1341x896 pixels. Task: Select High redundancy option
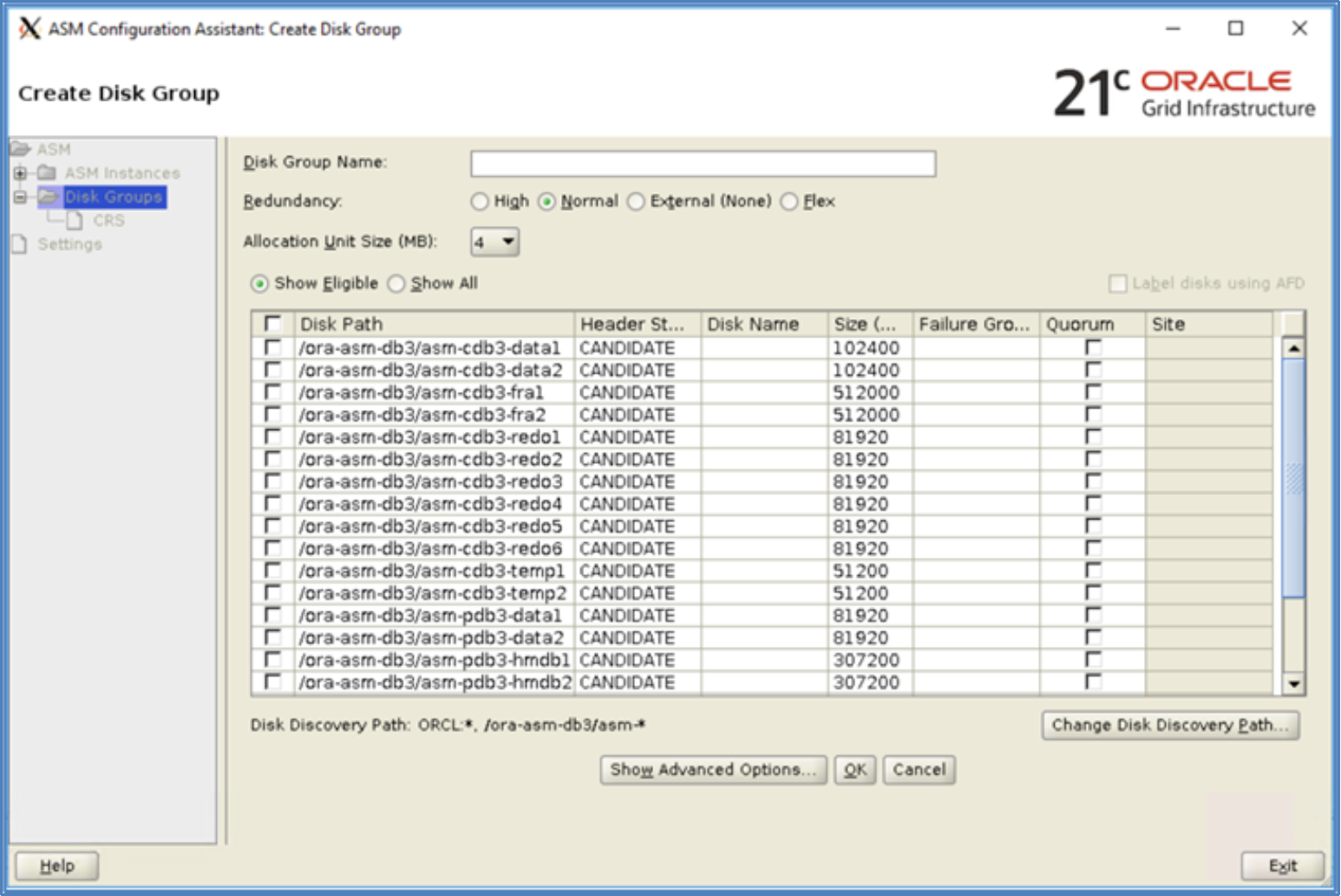(x=480, y=201)
